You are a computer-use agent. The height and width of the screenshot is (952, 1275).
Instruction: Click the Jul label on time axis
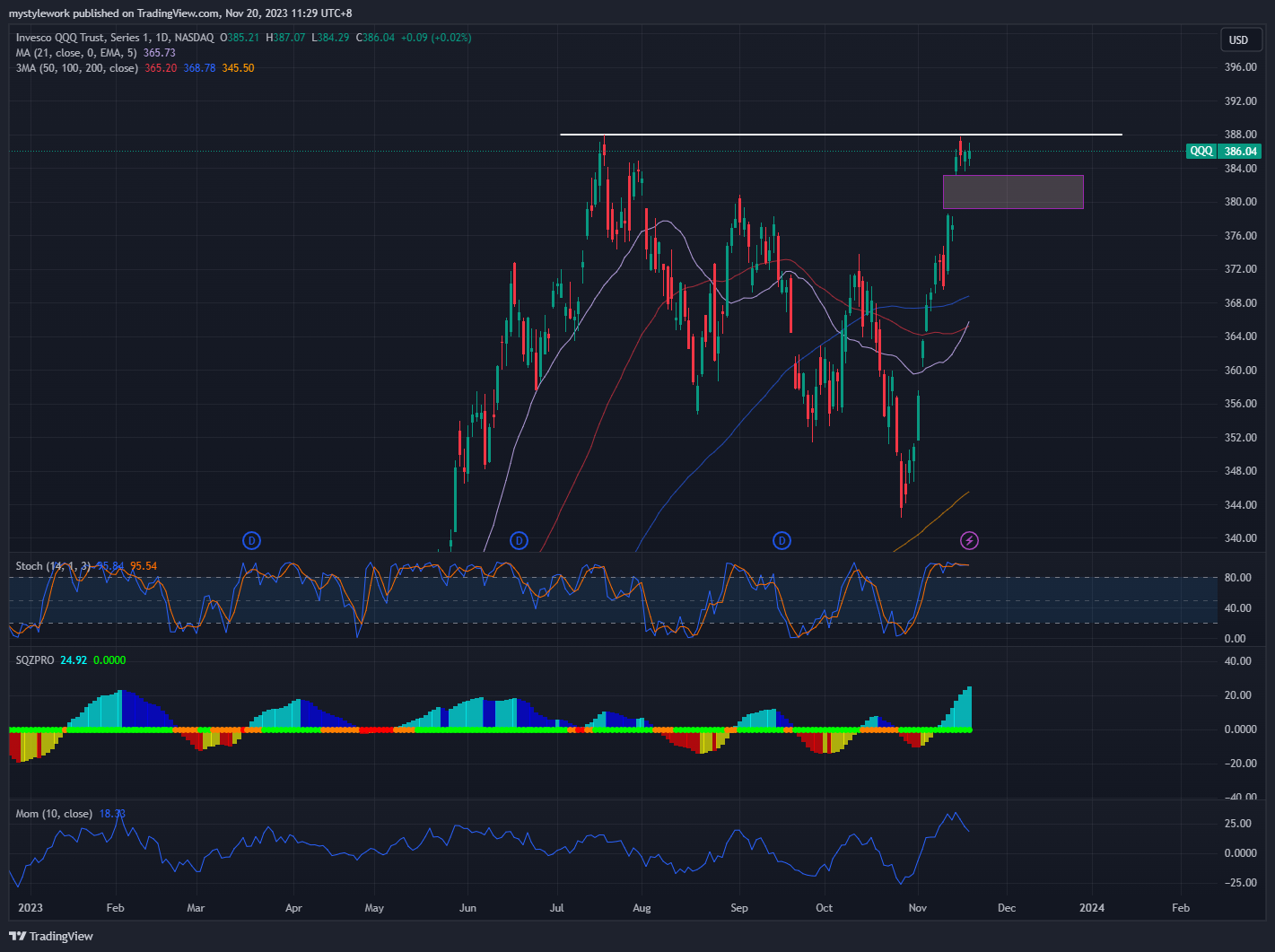tap(557, 908)
